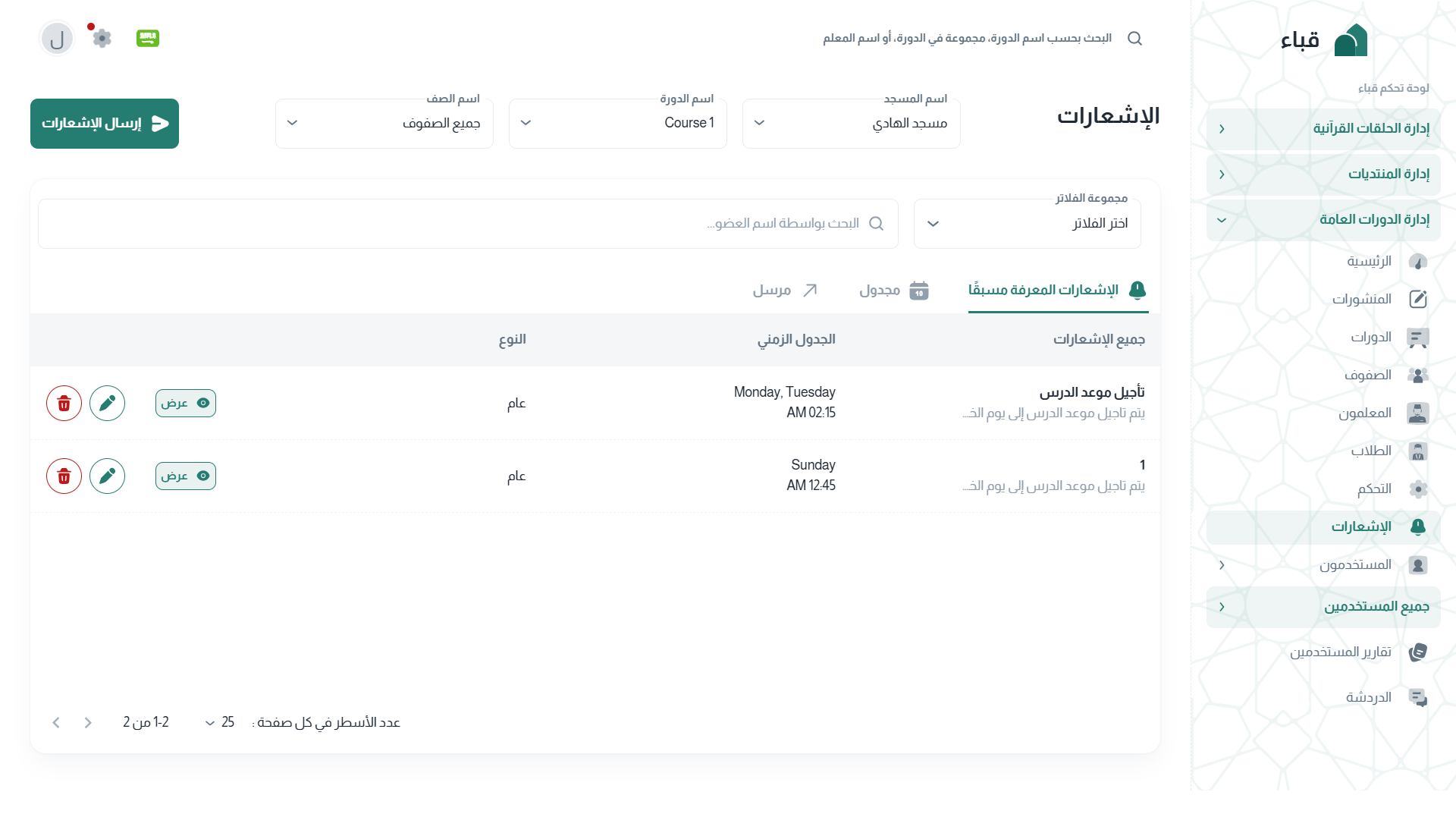Click the green Saudi flag language icon

pyautogui.click(x=148, y=38)
